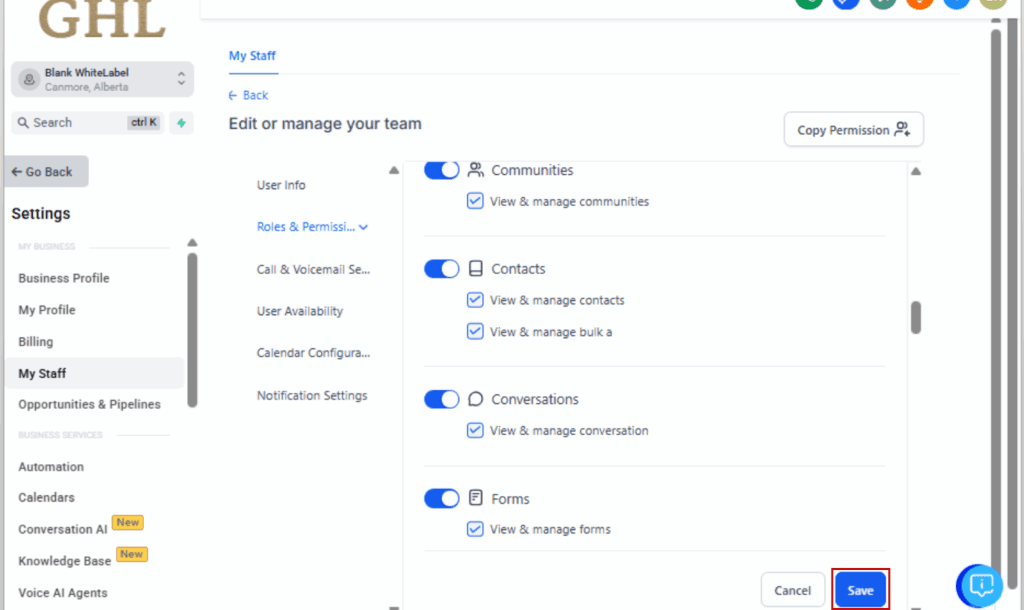Click the Back link above the heading
The width and height of the screenshot is (1024, 610).
[x=248, y=95]
